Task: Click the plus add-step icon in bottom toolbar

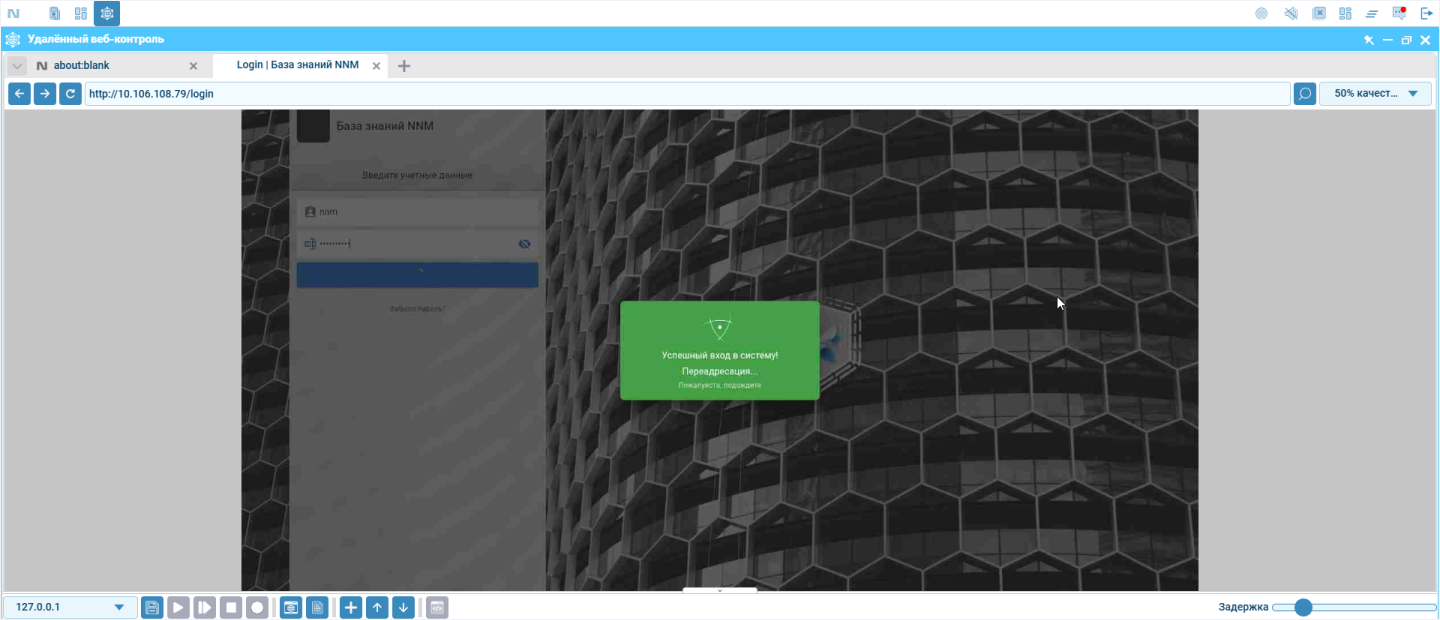Action: click(x=351, y=607)
